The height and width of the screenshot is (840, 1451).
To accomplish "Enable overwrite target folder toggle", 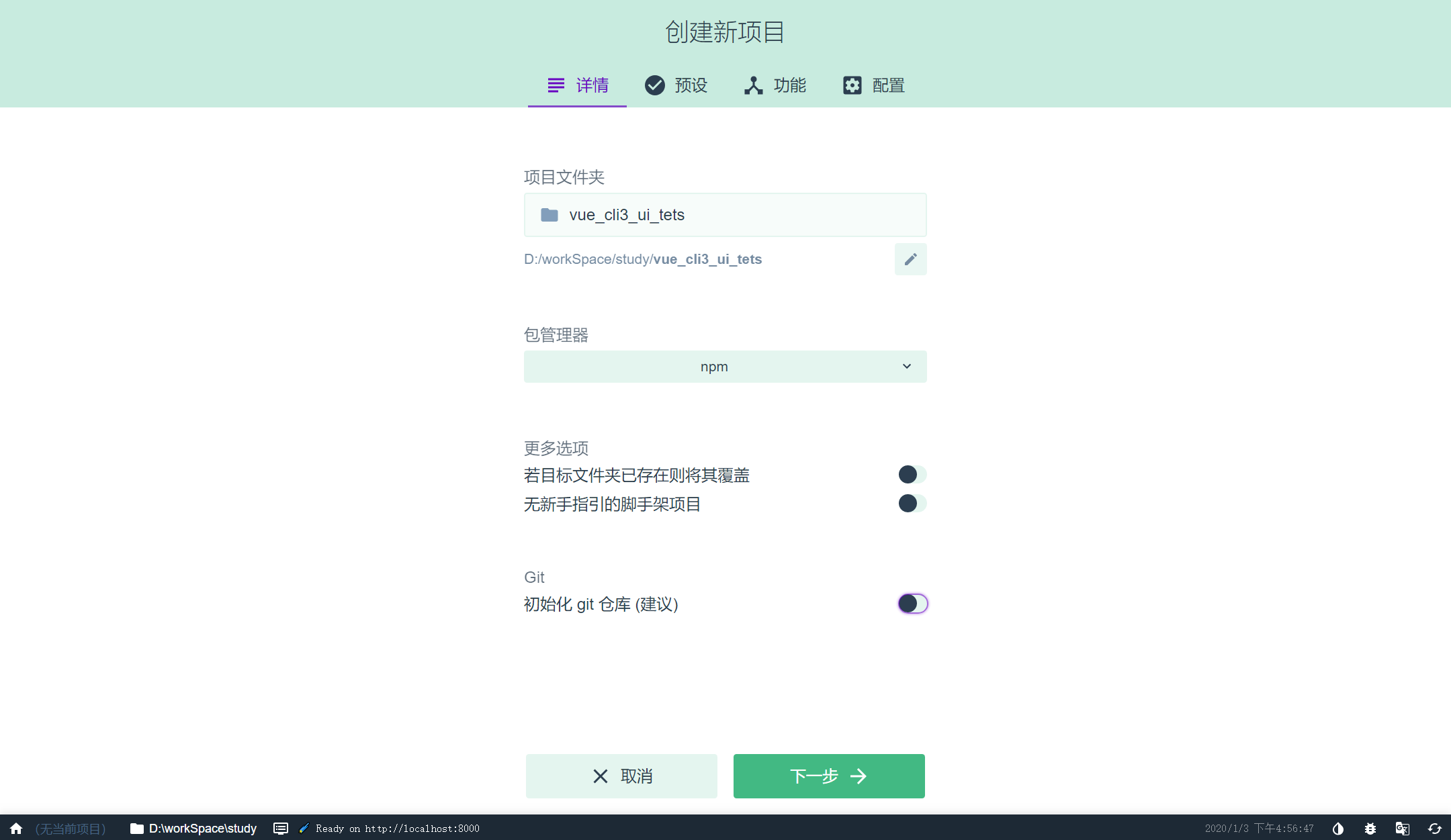I will pos(912,475).
